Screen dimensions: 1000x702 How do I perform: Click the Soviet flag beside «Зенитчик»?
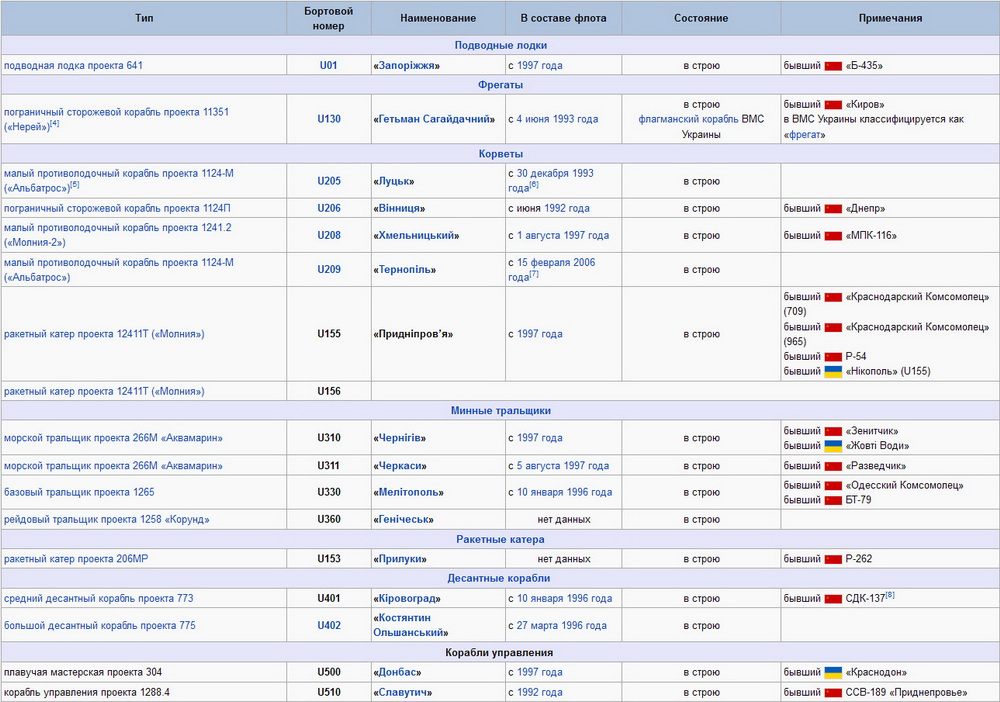[833, 431]
